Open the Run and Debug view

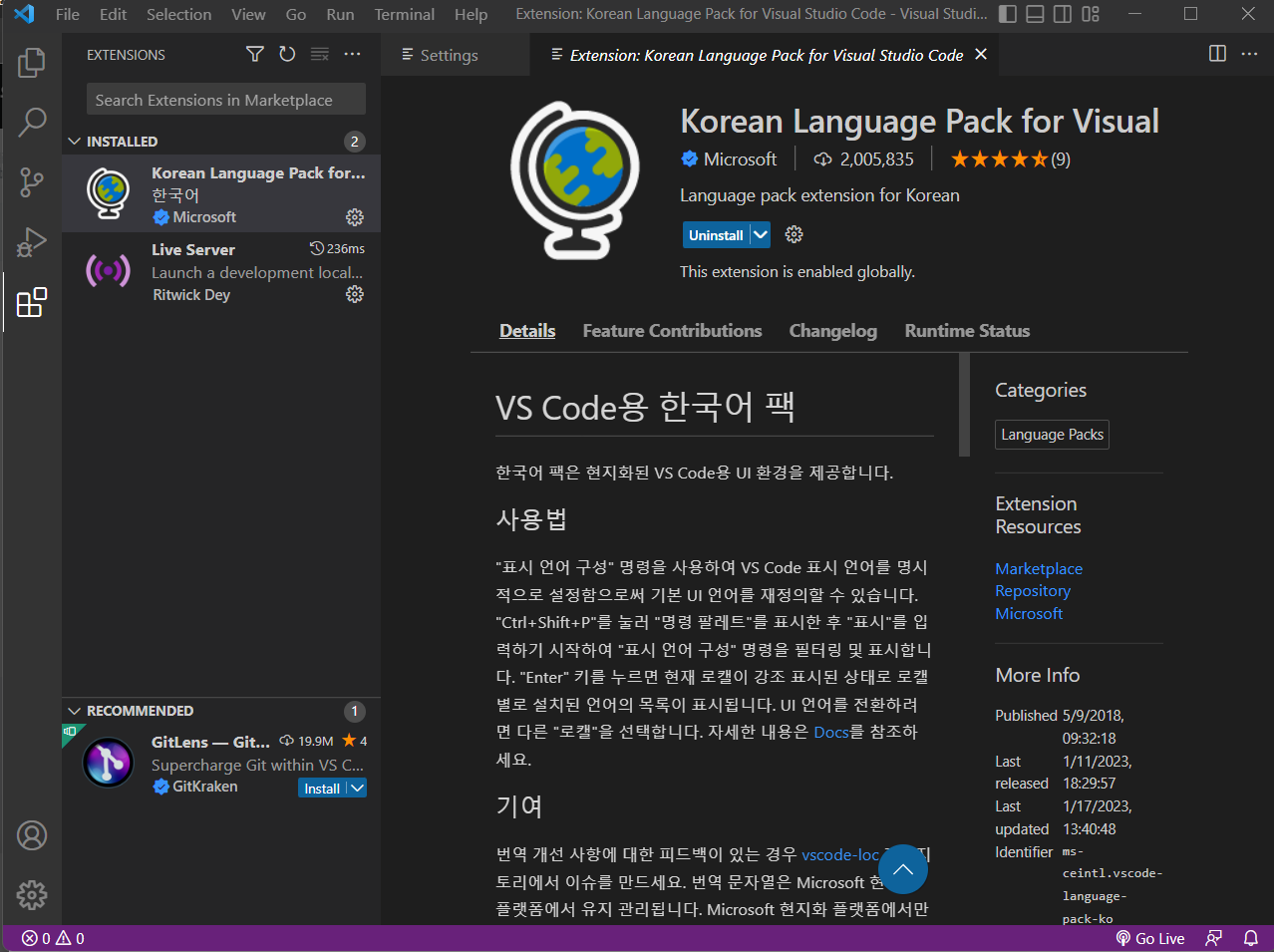point(31,242)
